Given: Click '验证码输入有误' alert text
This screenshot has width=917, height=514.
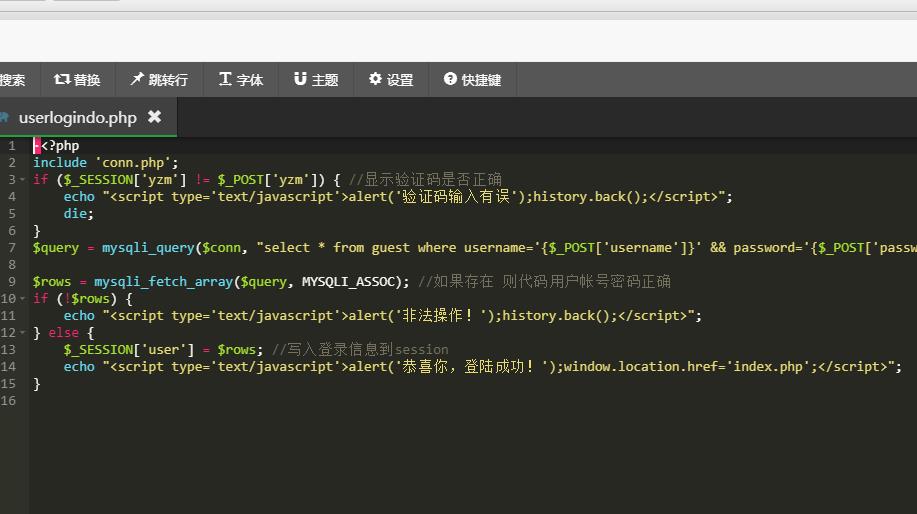Looking at the screenshot, I should tap(456, 196).
